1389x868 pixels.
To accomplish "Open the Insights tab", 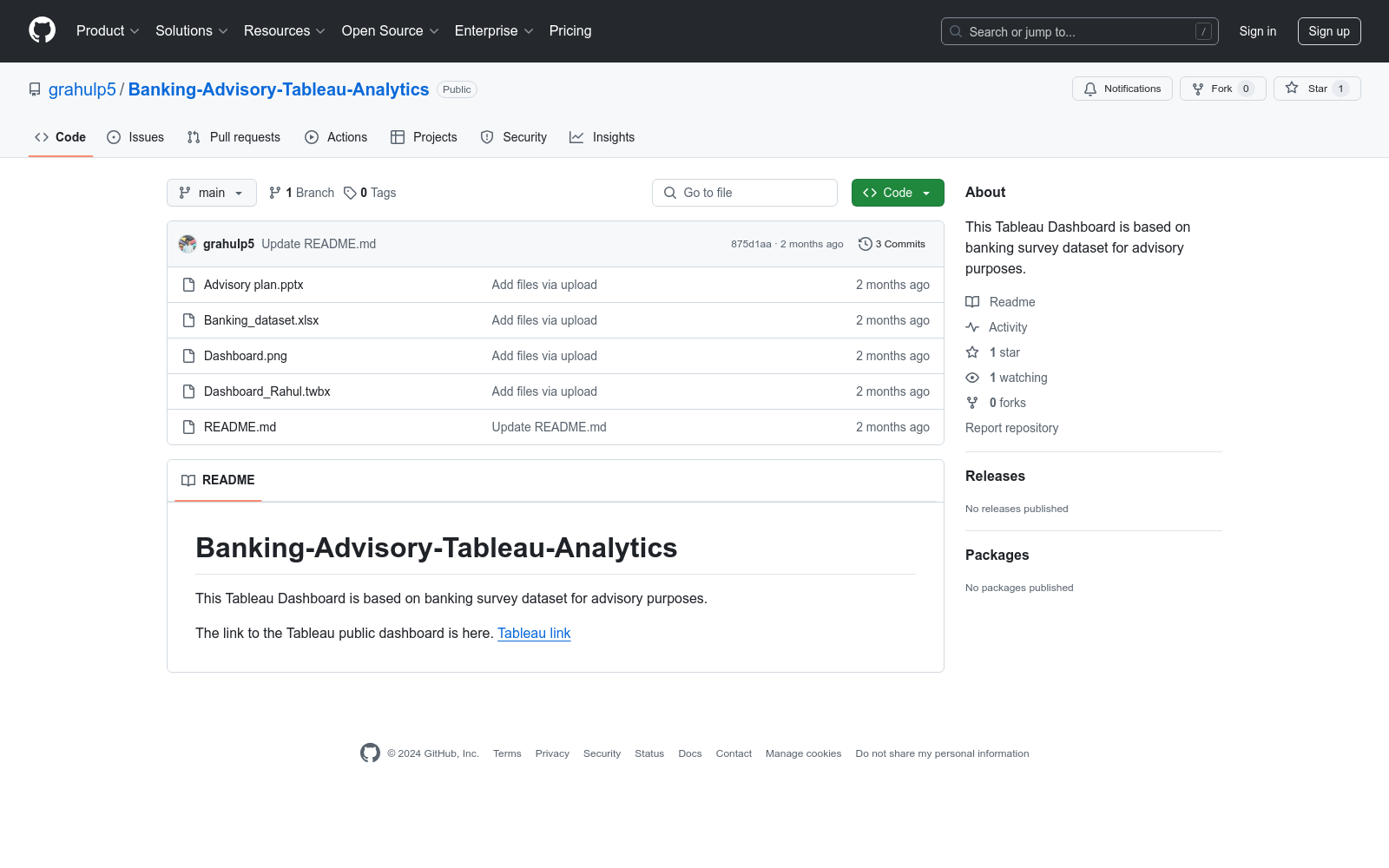I will (x=602, y=137).
